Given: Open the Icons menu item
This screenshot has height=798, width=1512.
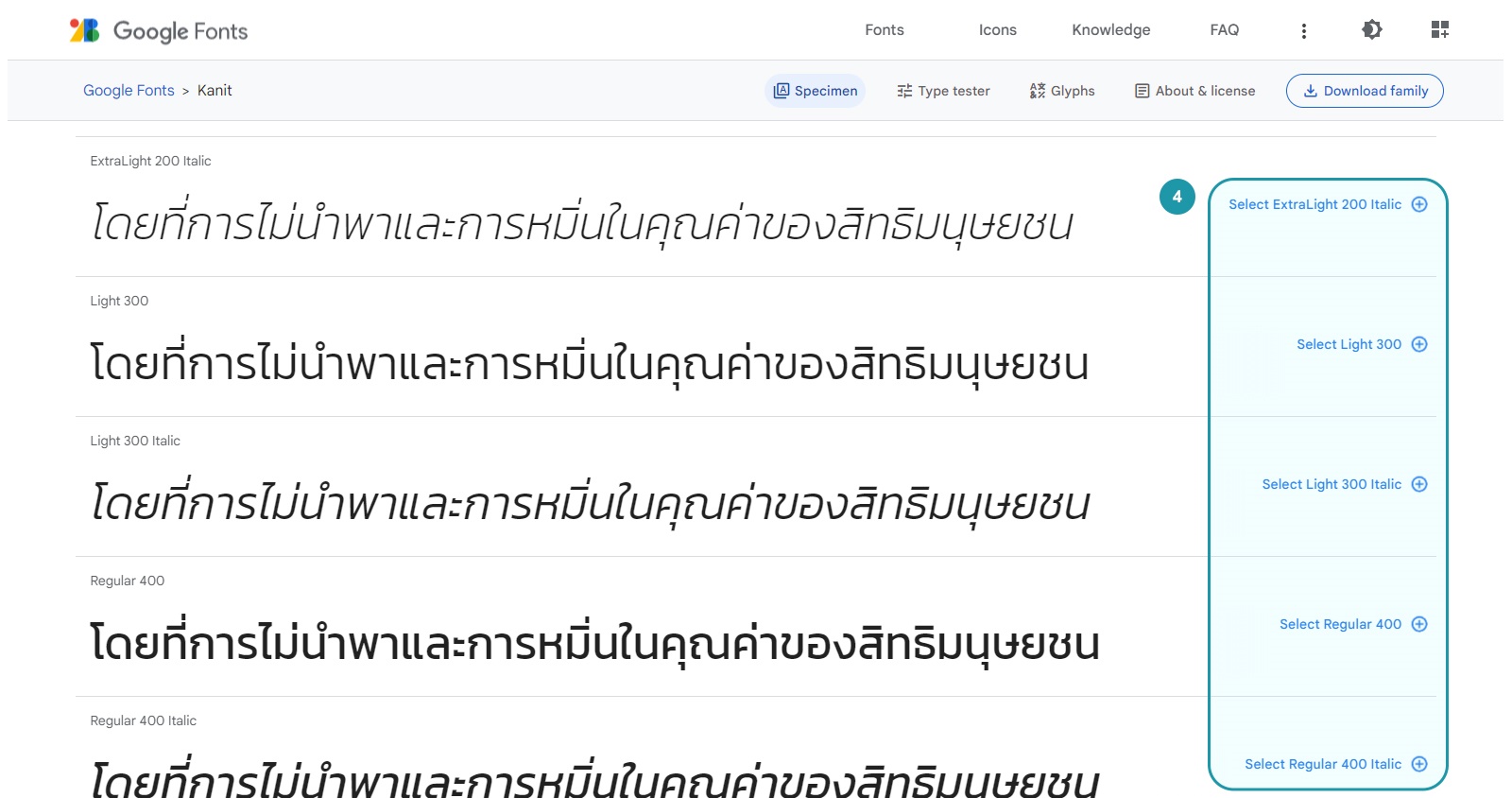Looking at the screenshot, I should pyautogui.click(x=998, y=30).
